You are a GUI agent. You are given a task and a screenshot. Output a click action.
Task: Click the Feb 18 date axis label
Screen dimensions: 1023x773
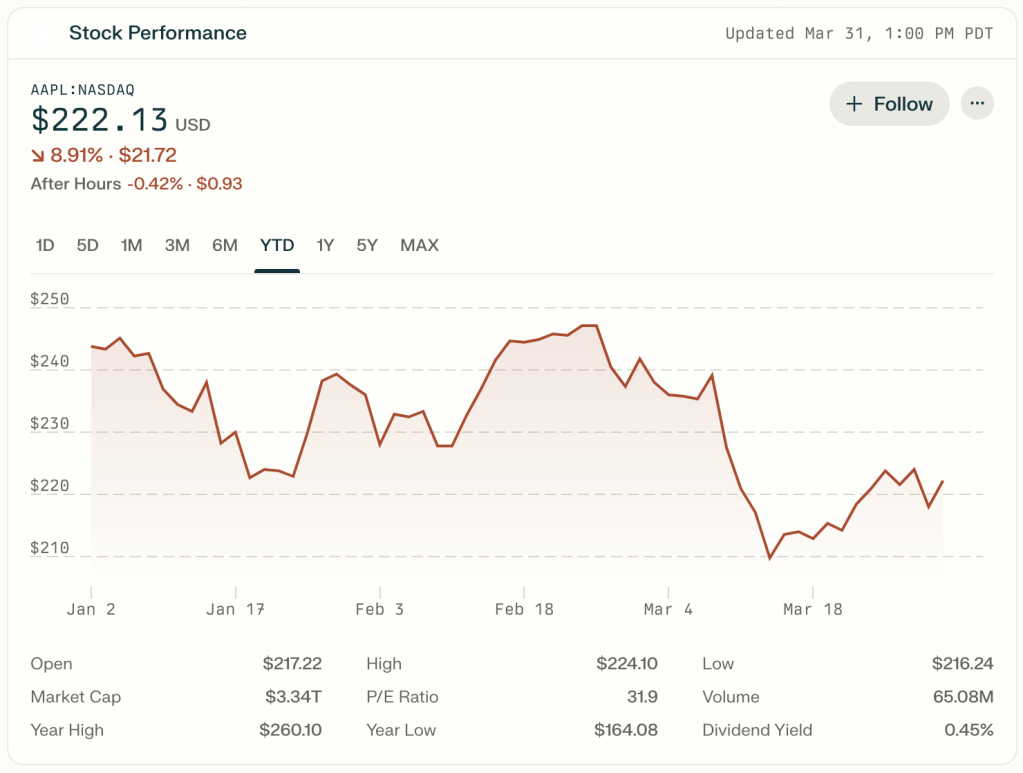click(x=524, y=609)
